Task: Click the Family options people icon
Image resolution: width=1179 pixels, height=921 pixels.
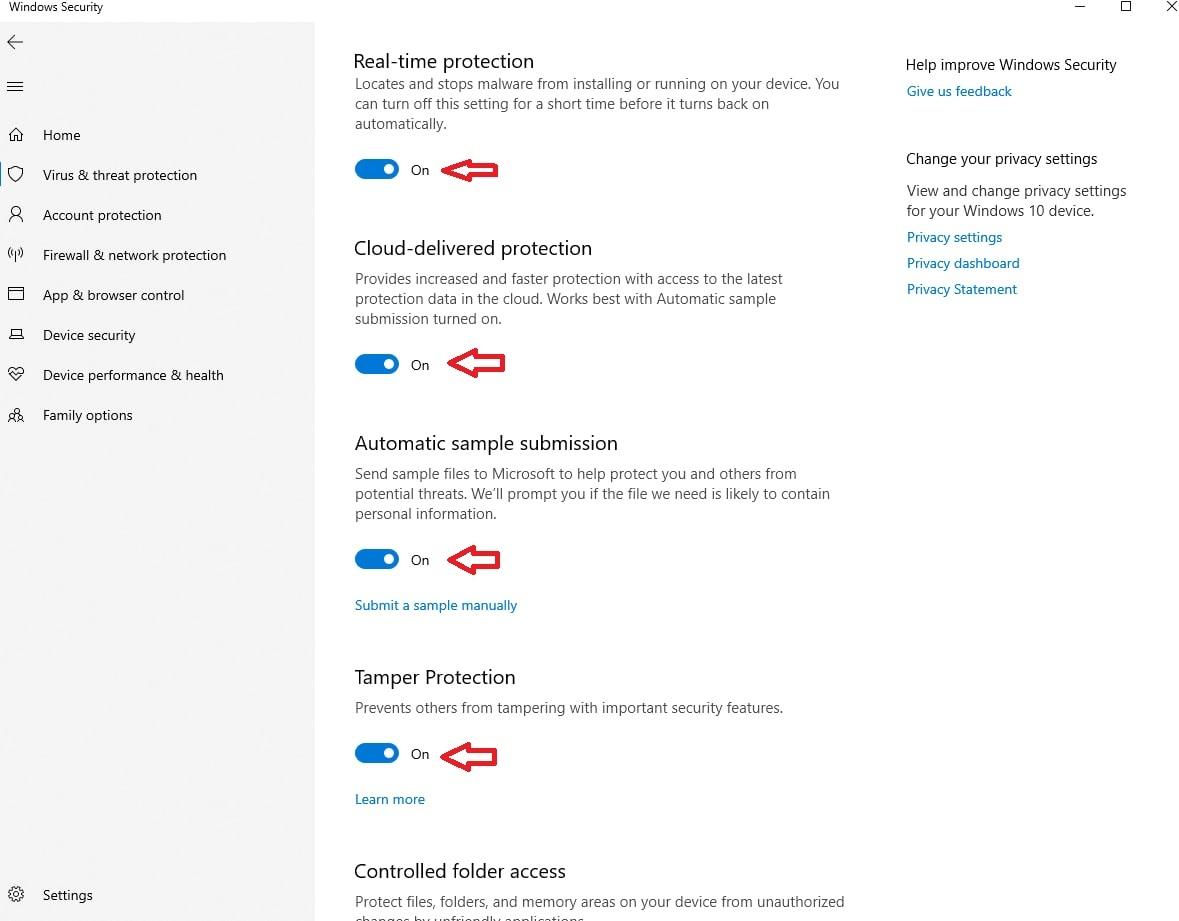Action: pos(16,415)
